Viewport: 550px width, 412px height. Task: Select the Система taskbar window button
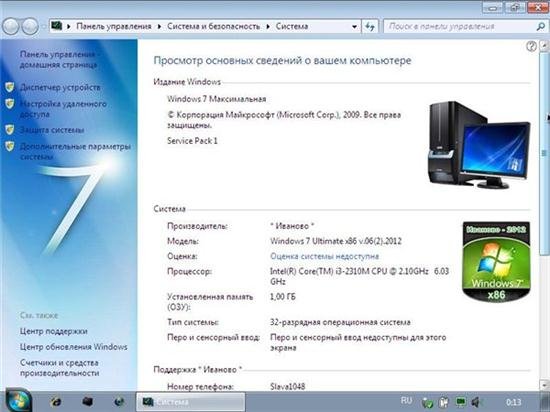tap(190, 402)
